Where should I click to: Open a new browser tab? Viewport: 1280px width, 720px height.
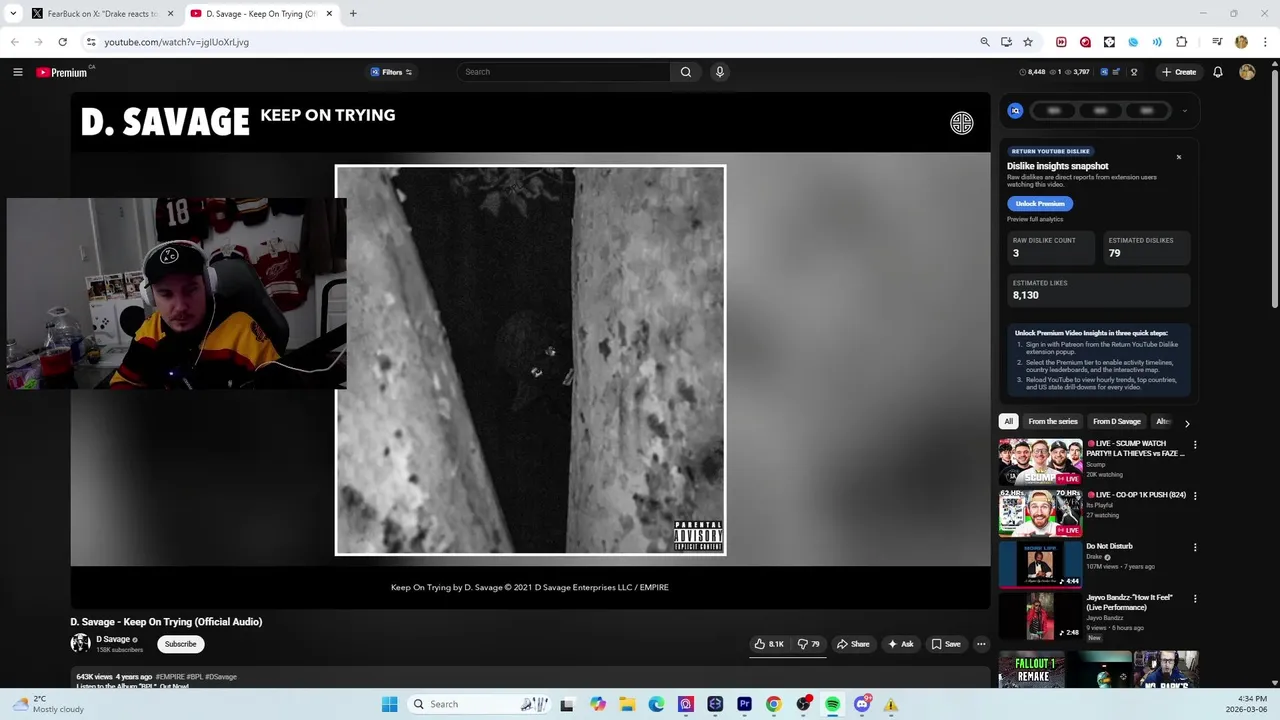tap(353, 14)
